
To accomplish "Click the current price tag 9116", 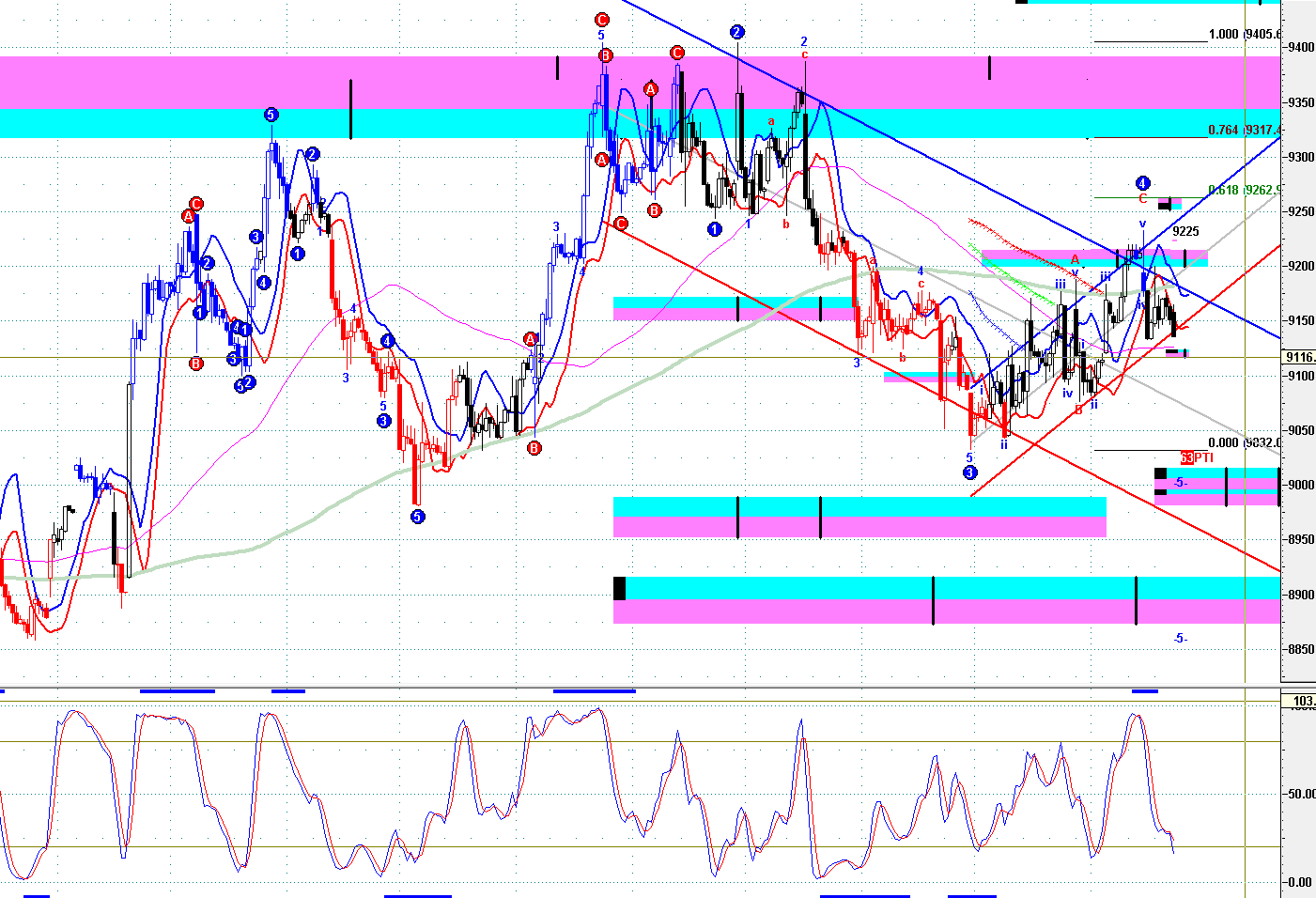I will coord(1299,357).
